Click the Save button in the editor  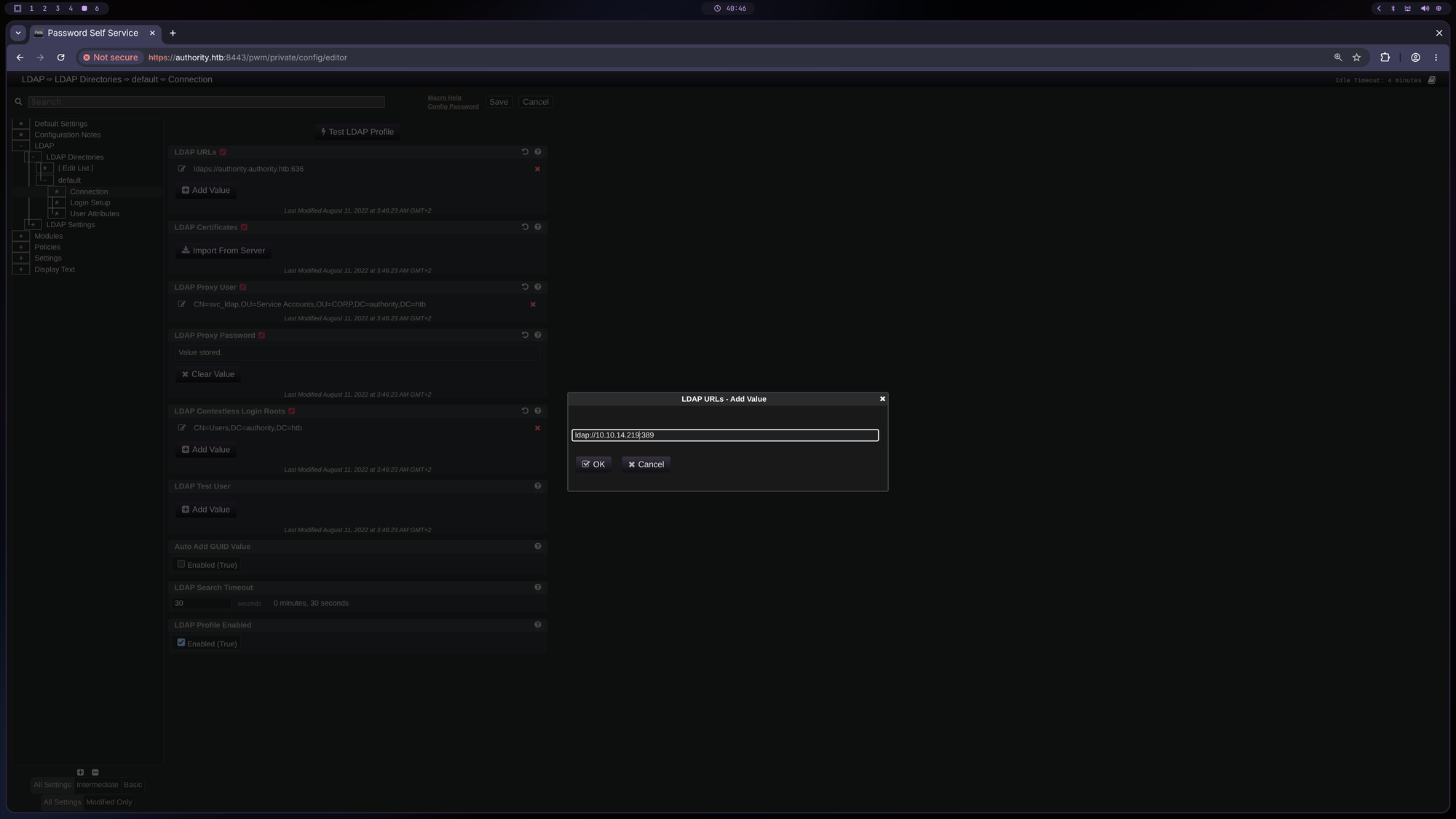pos(499,102)
